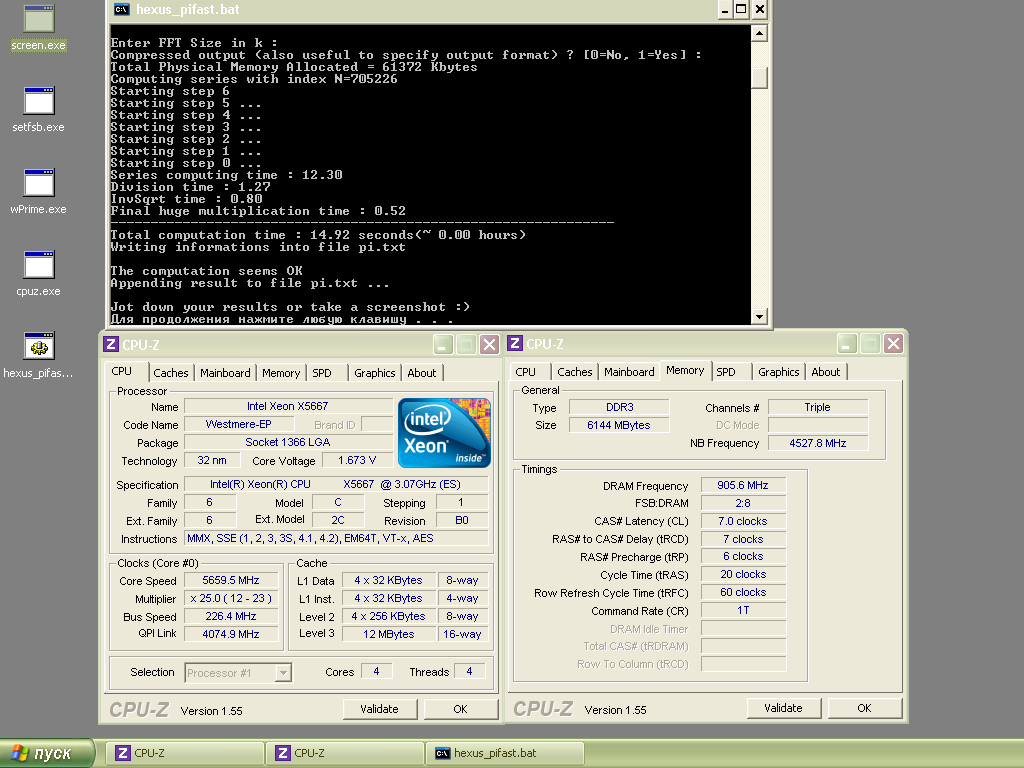This screenshot has height=768, width=1024.
Task: Click the пуск Start button
Action: pos(46,754)
